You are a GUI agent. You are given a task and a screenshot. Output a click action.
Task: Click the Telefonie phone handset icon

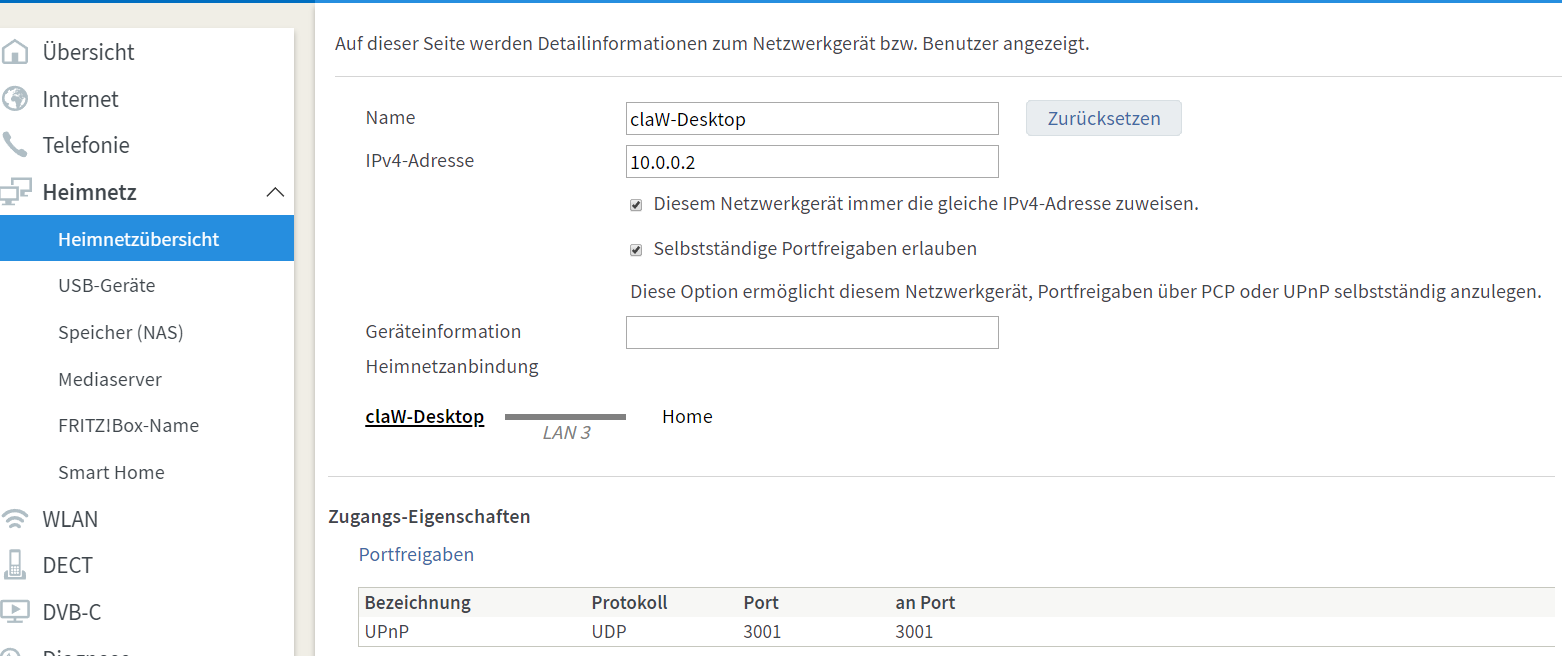(x=15, y=145)
